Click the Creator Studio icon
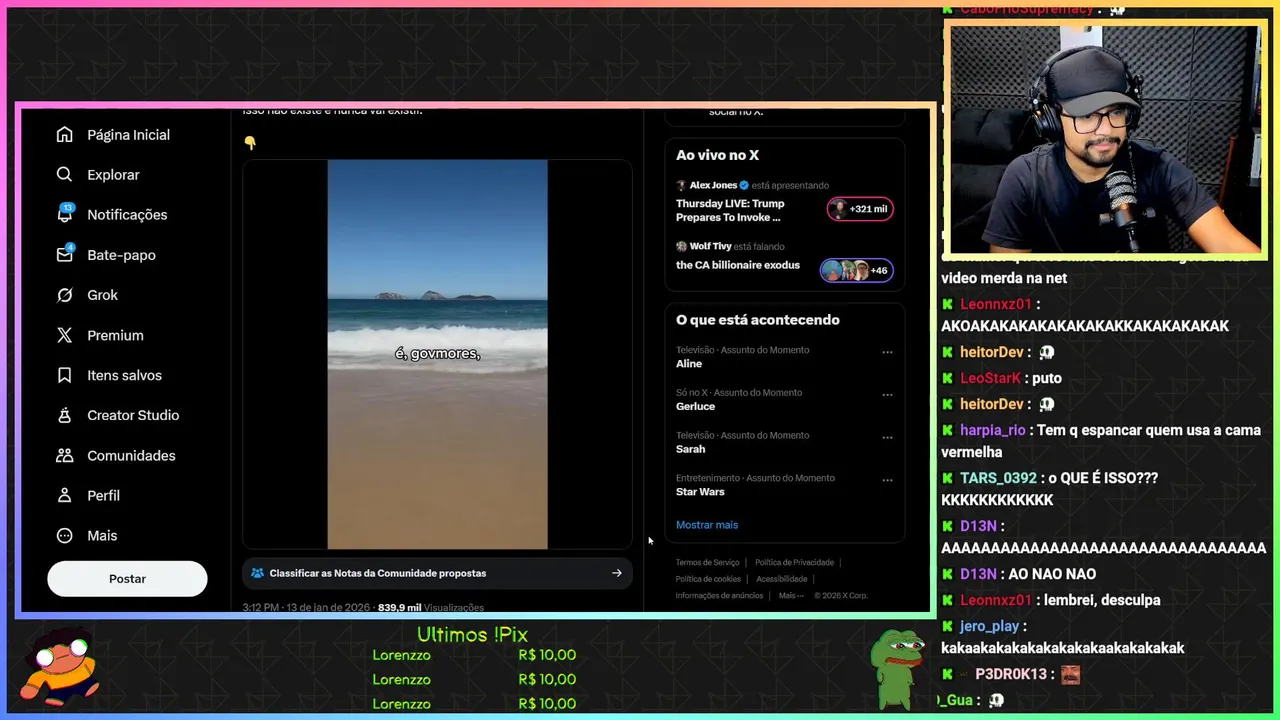 pos(65,415)
